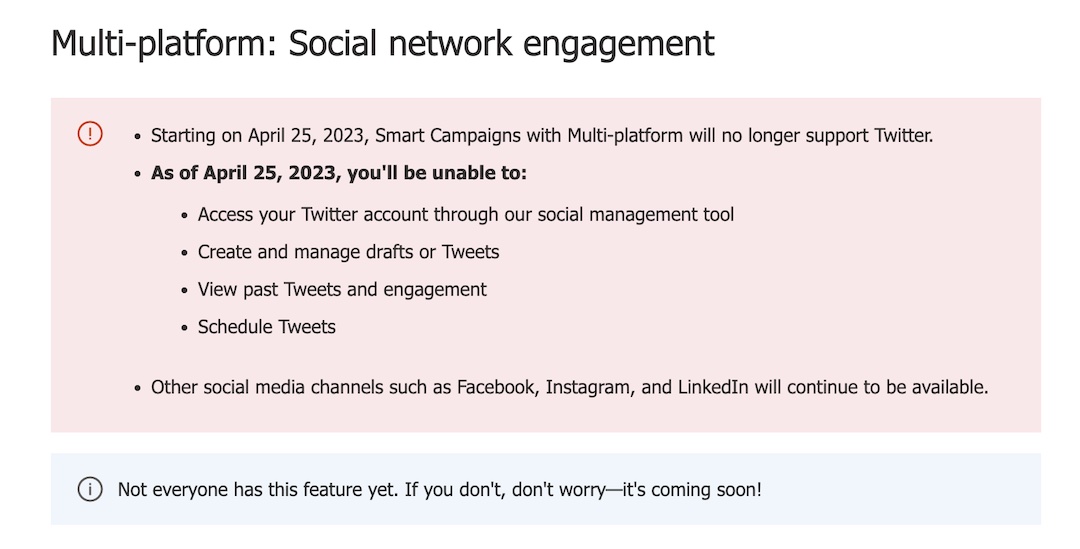
Task: Click the word Twitter in first bullet
Action: click(x=904, y=136)
